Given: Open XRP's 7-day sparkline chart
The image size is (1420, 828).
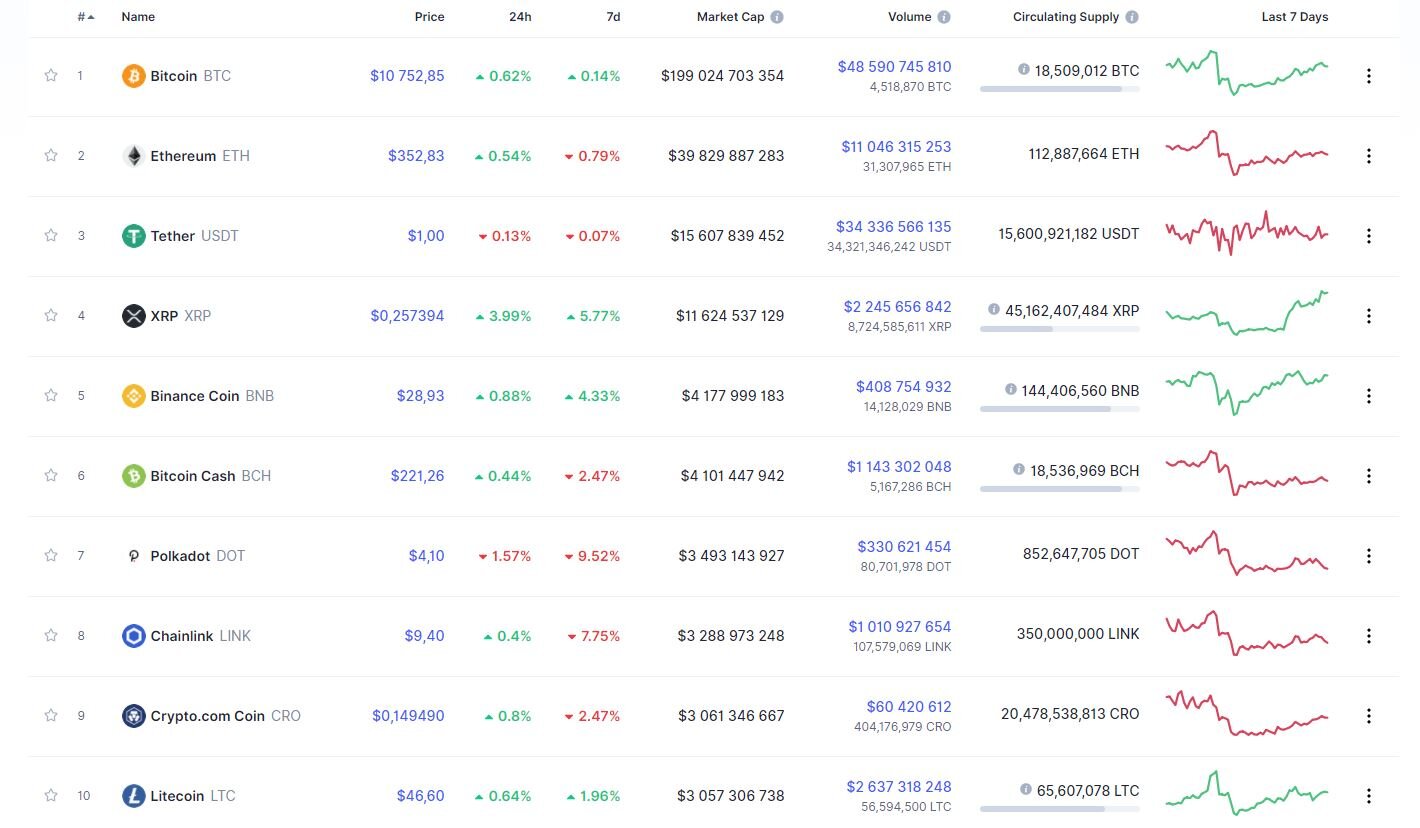Looking at the screenshot, I should (x=1247, y=313).
